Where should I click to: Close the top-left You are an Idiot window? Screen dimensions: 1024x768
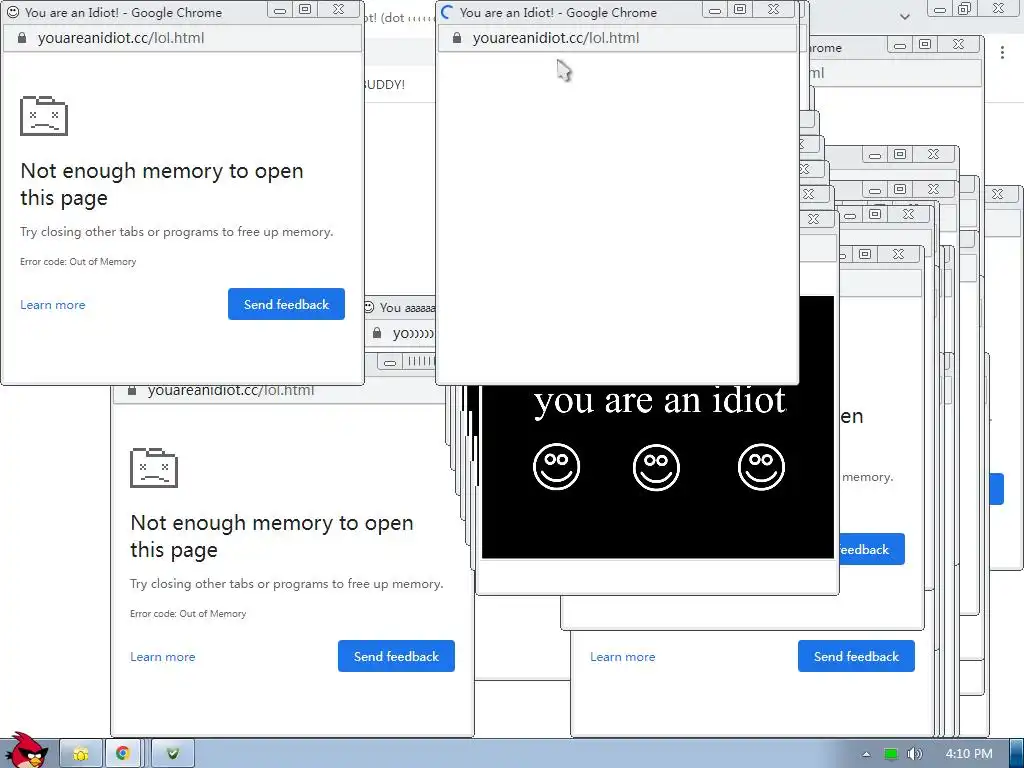click(x=338, y=10)
